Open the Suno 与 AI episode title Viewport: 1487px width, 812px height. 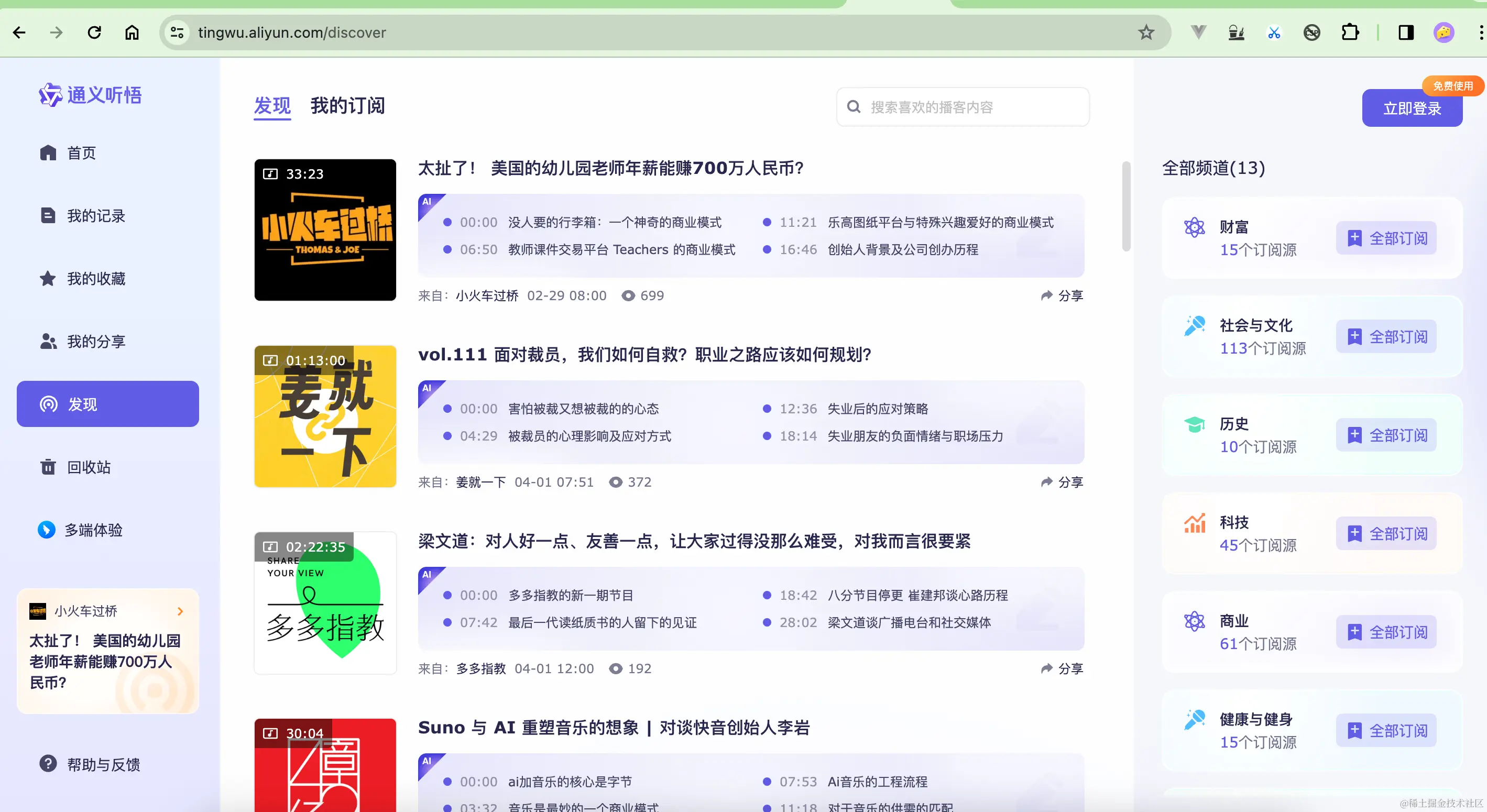(x=614, y=727)
